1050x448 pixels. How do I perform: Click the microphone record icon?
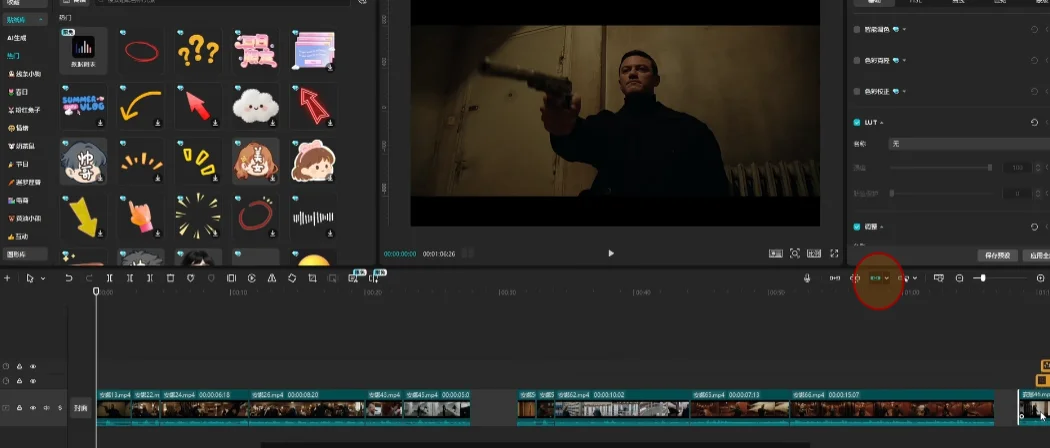(x=807, y=278)
